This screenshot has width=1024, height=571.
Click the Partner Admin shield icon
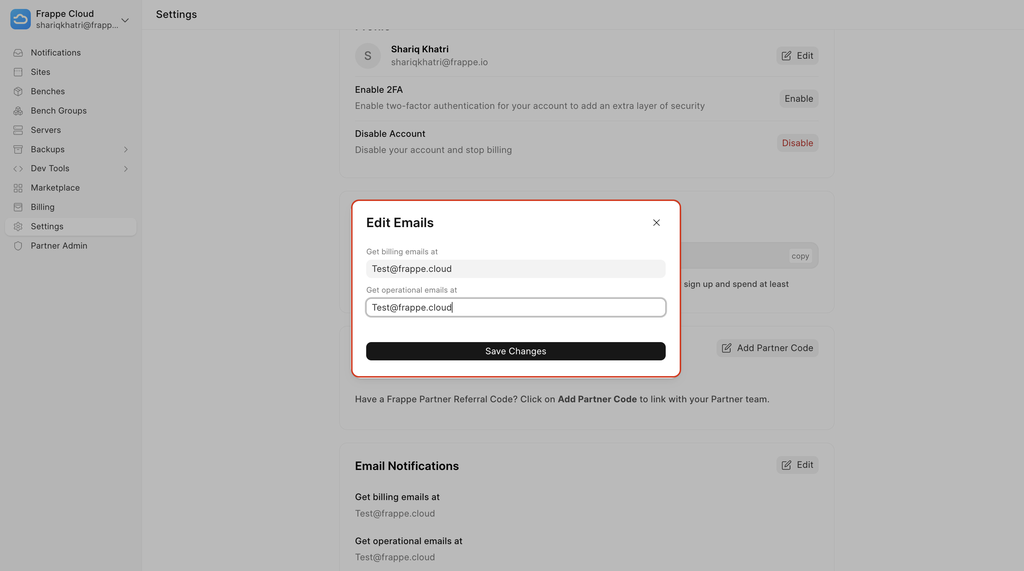(18, 246)
